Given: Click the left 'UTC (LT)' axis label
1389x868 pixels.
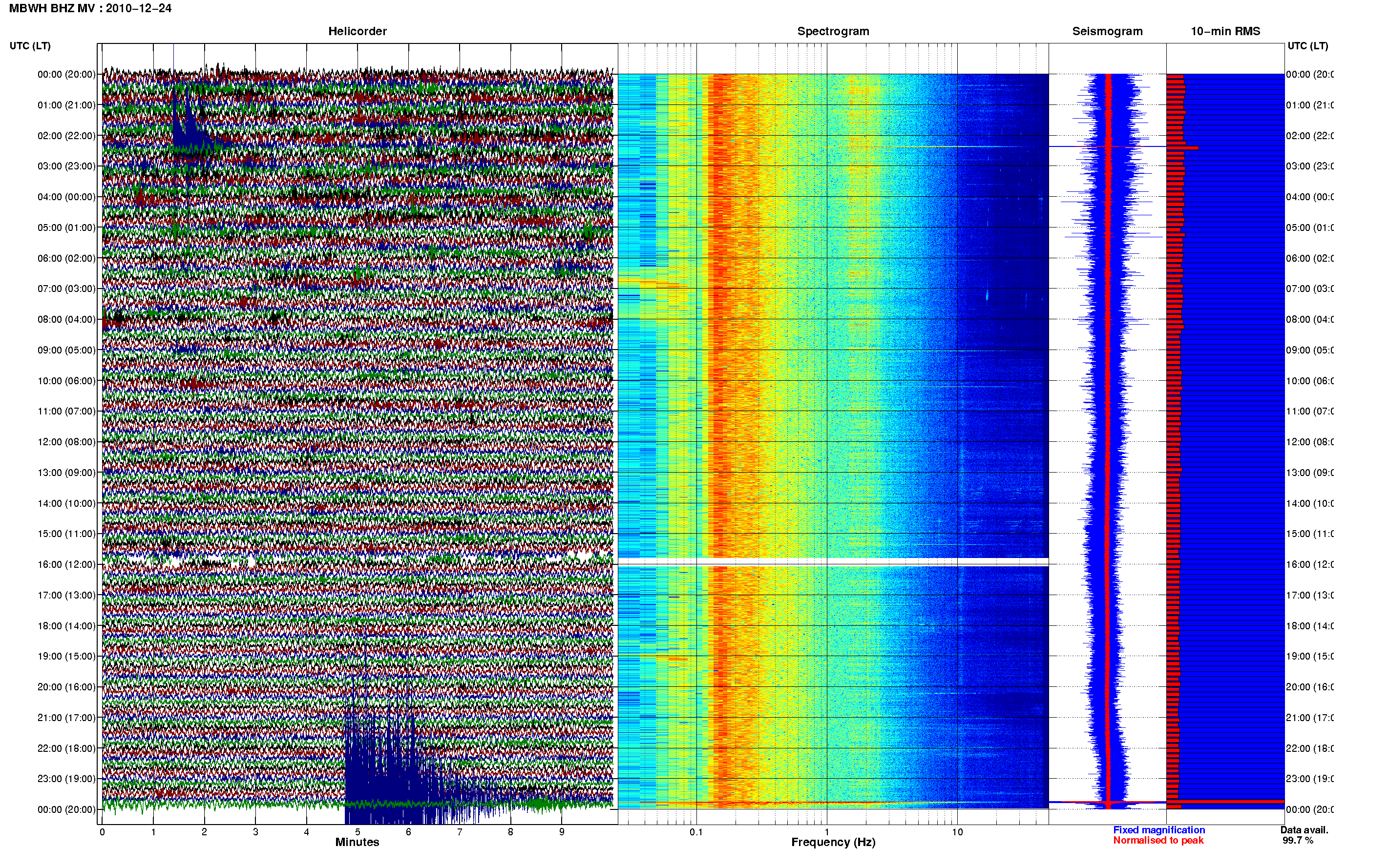Looking at the screenshot, I should tap(30, 46).
